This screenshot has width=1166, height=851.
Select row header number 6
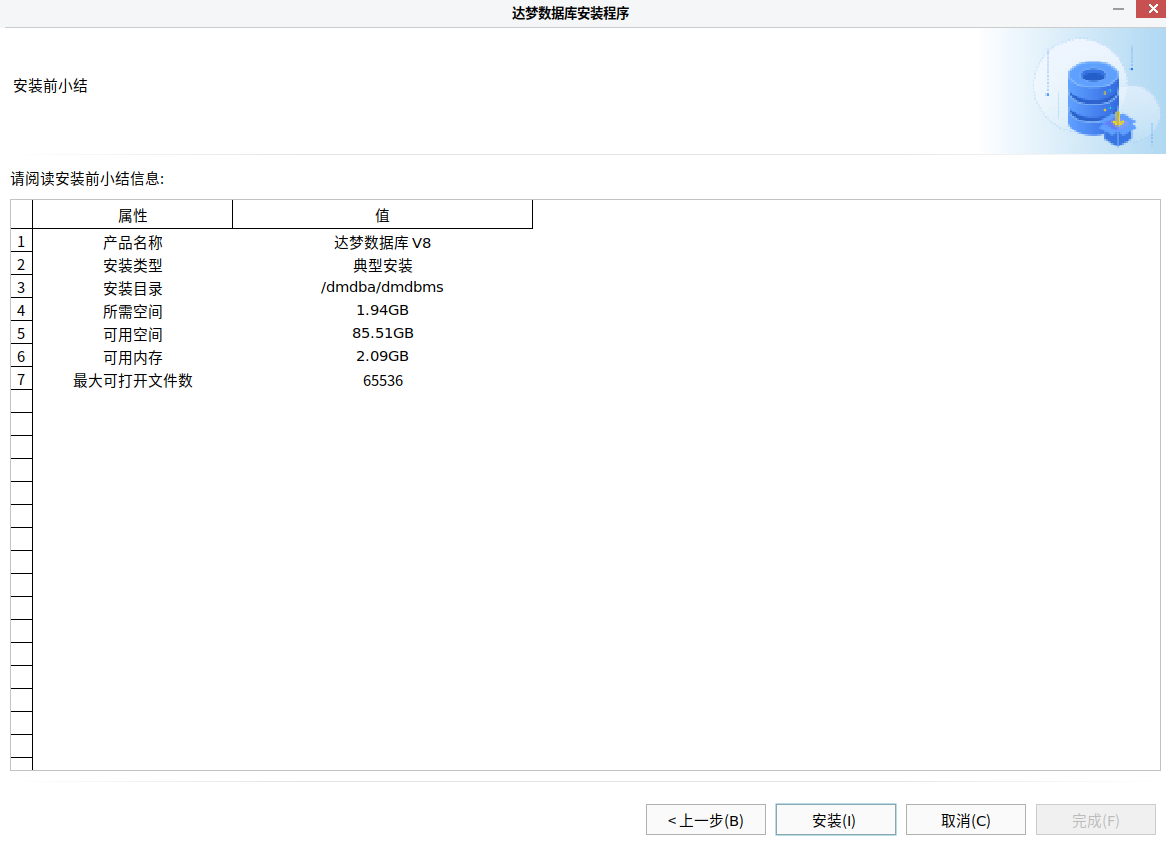[x=21, y=357]
